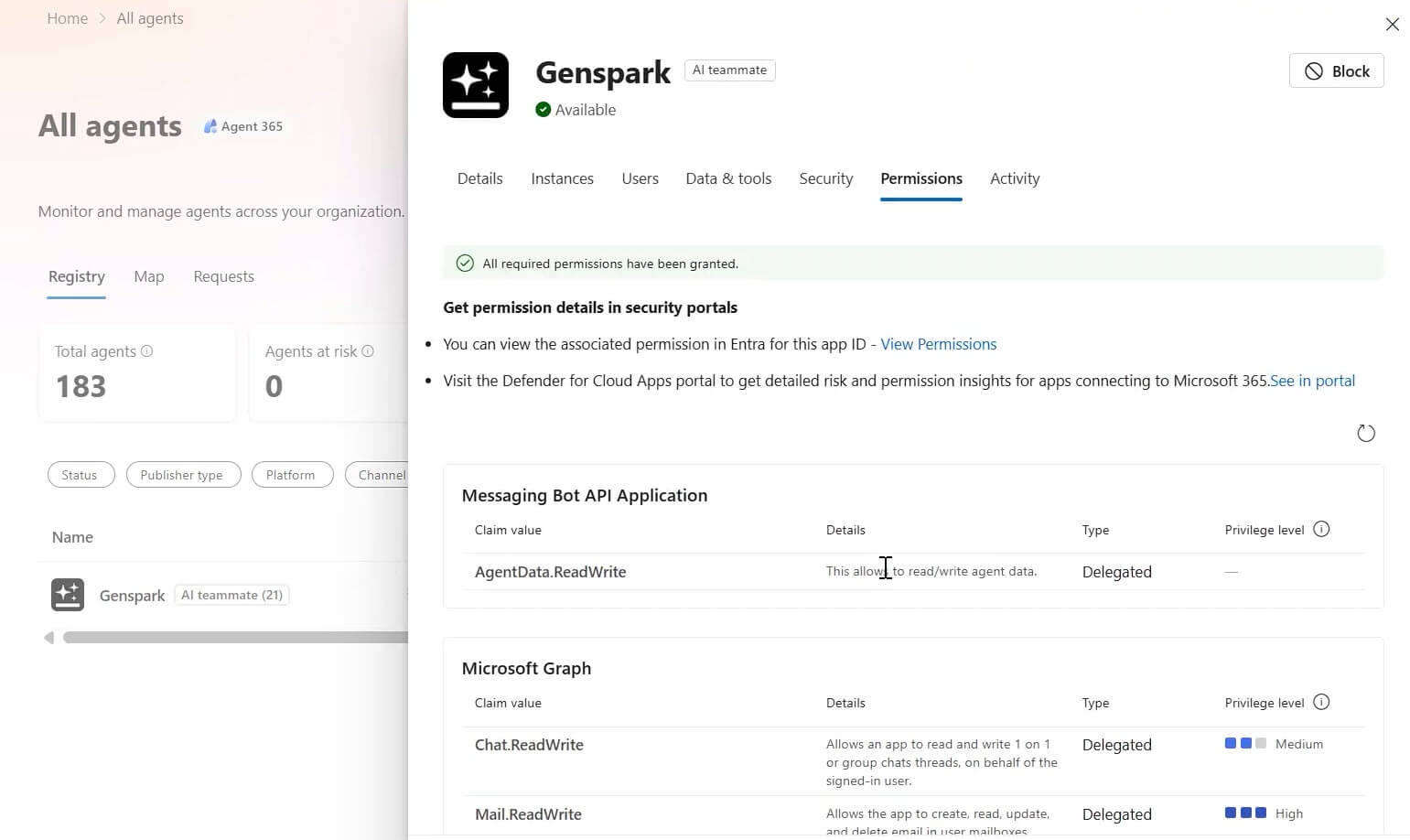
Task: Click the green checkmark in permissions granted banner
Action: click(465, 264)
